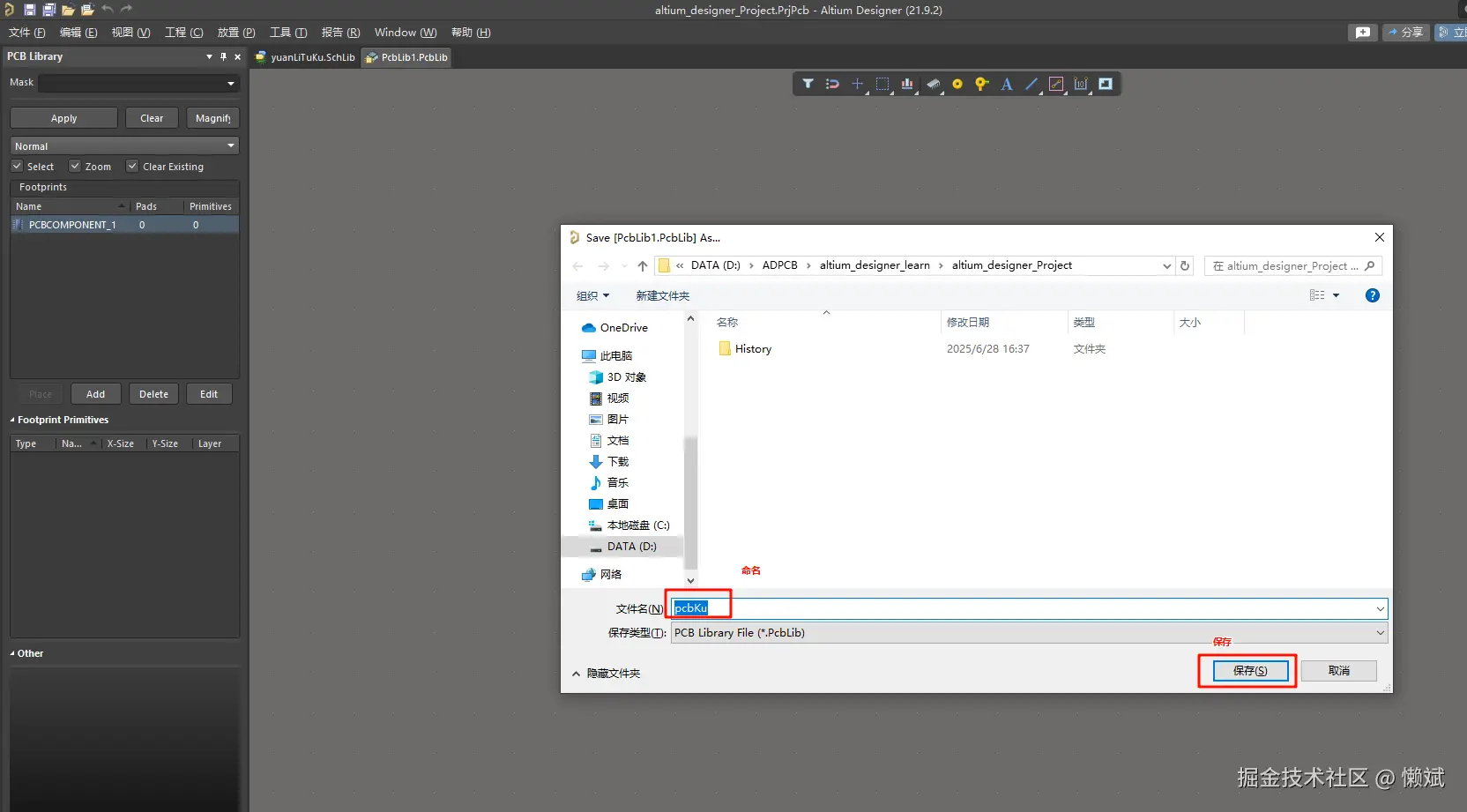The width and height of the screenshot is (1467, 812).
Task: Click the Redo arrow icon
Action: (126, 10)
